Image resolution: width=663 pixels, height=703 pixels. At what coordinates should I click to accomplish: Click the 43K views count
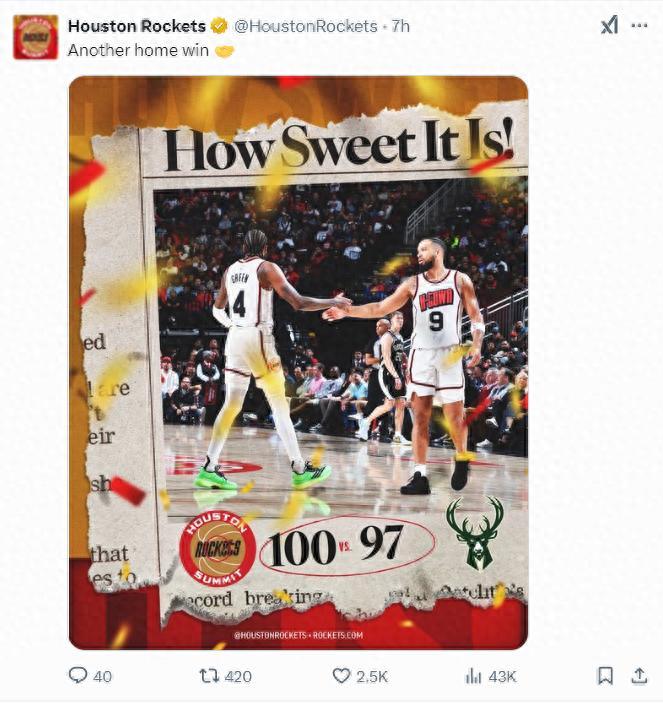click(x=503, y=676)
